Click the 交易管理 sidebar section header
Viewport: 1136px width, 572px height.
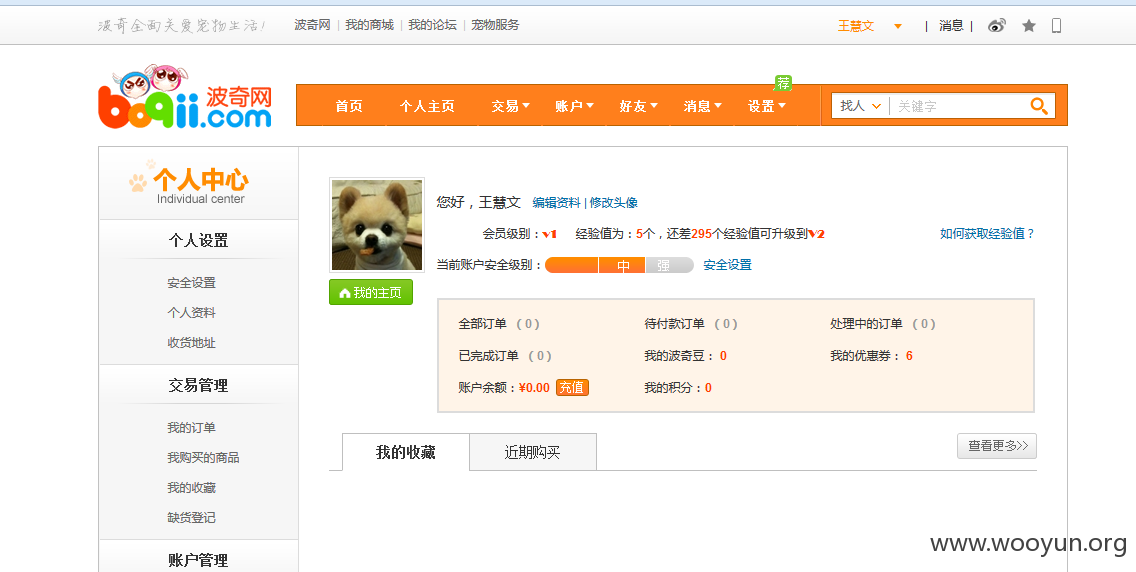(x=199, y=386)
